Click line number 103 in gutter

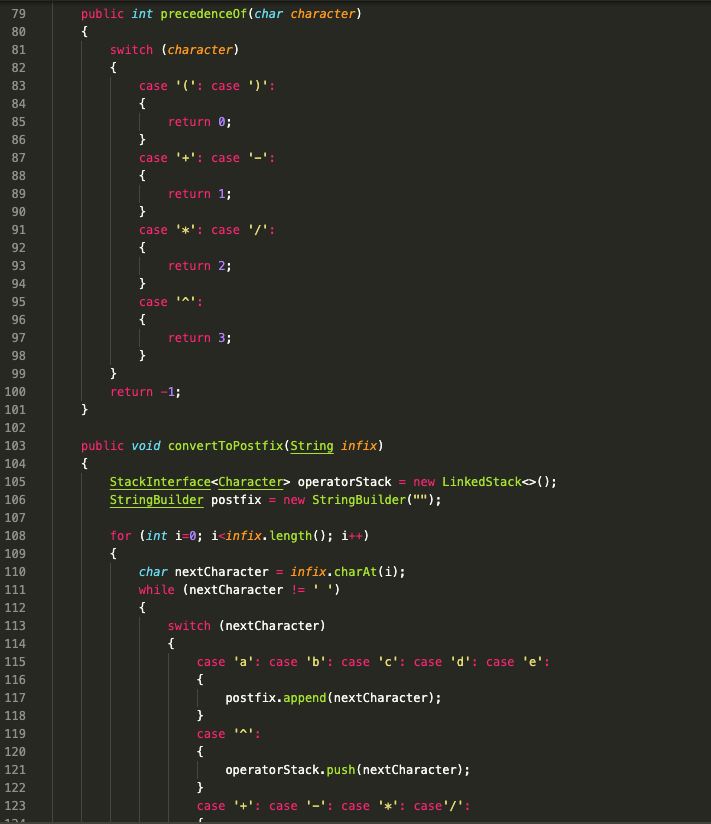pyautogui.click(x=15, y=446)
